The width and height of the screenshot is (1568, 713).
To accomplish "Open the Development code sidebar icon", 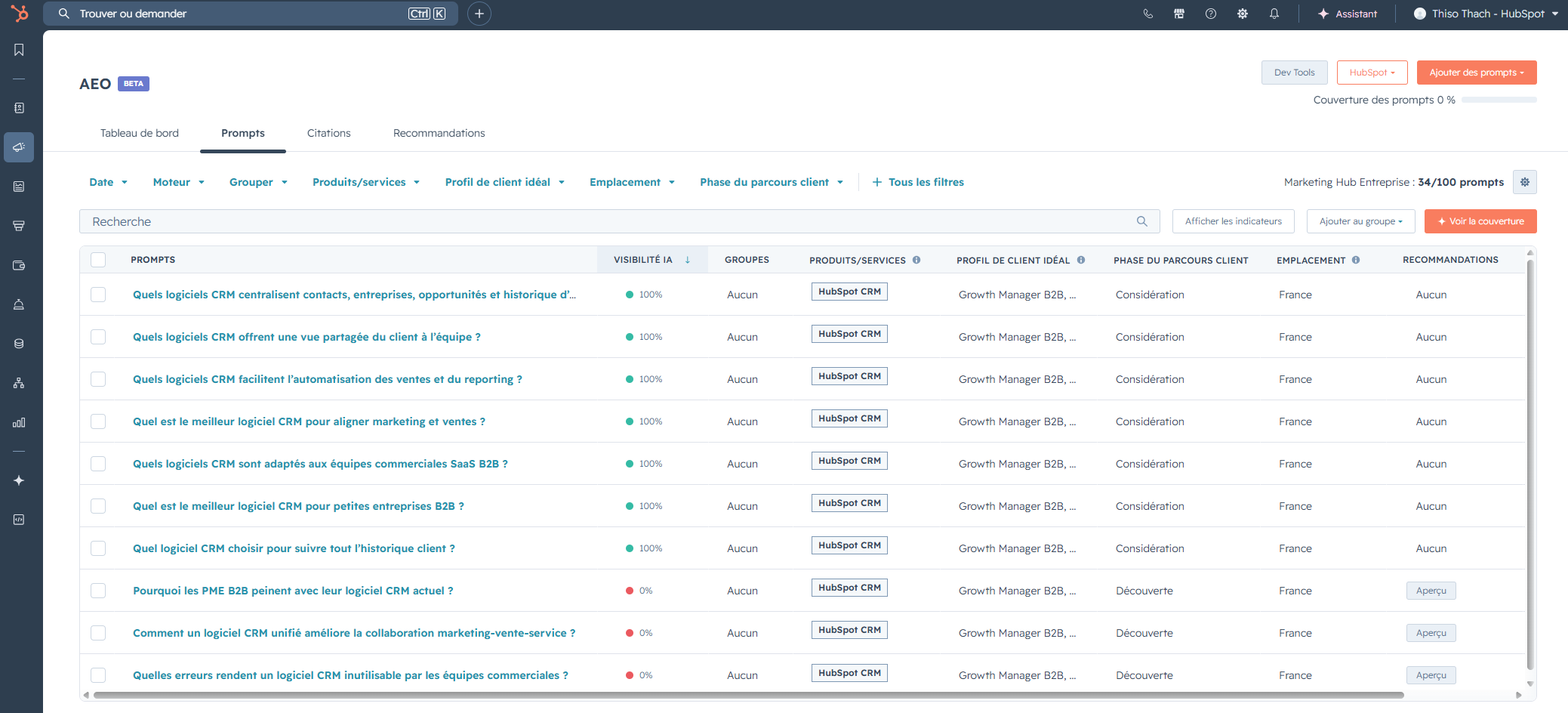I will (x=19, y=520).
